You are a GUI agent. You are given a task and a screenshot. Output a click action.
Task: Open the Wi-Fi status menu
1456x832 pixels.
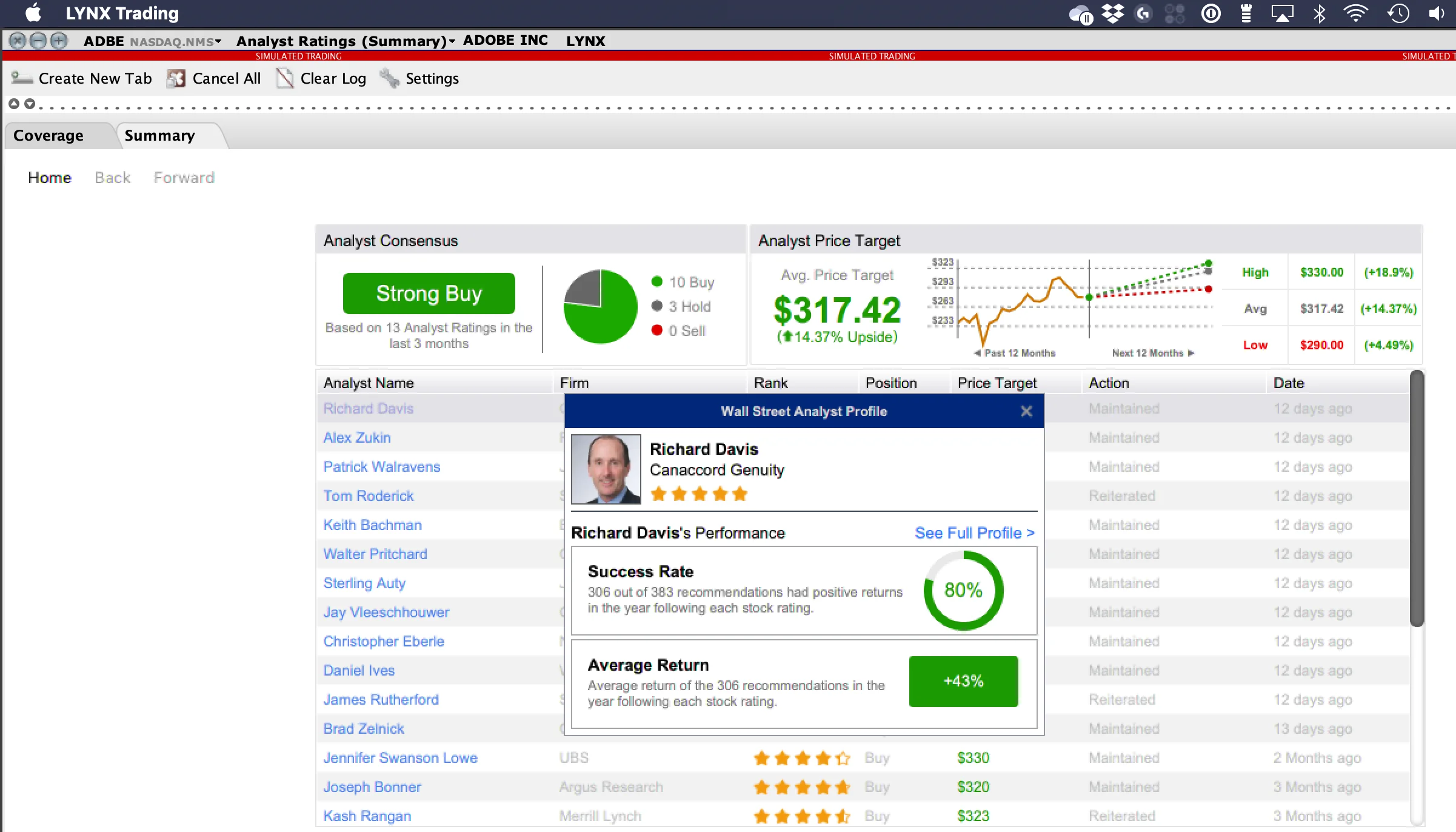tap(1356, 13)
